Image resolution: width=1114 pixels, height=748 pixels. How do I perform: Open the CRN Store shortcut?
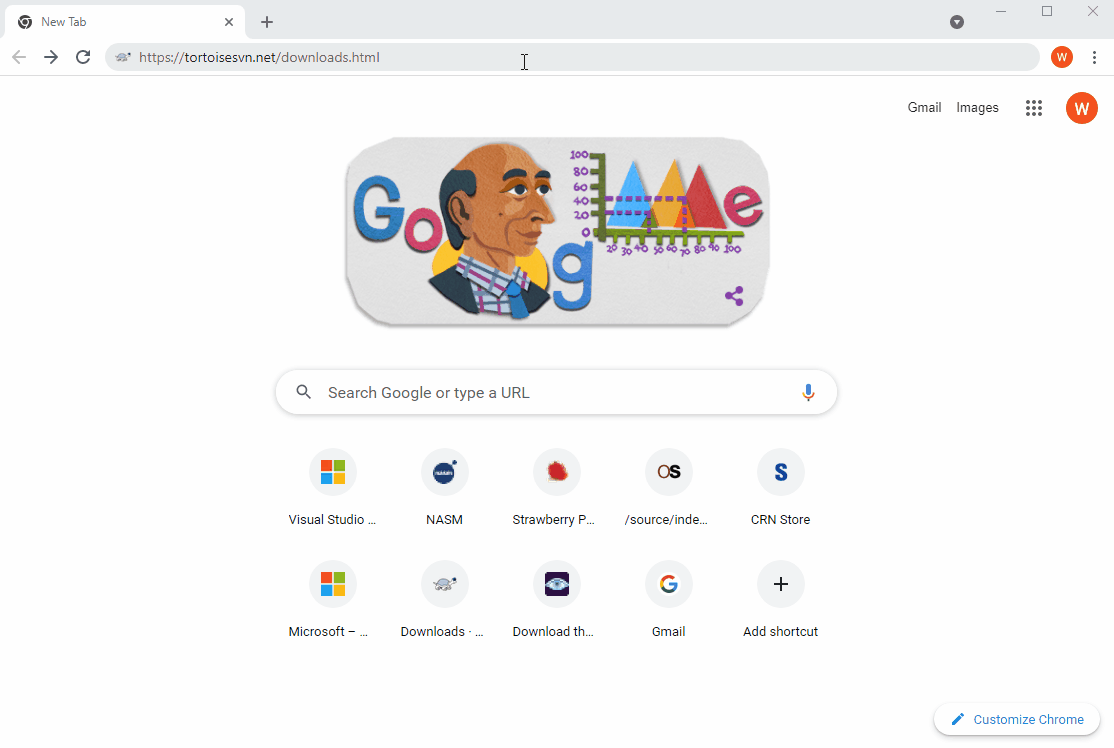click(x=781, y=473)
